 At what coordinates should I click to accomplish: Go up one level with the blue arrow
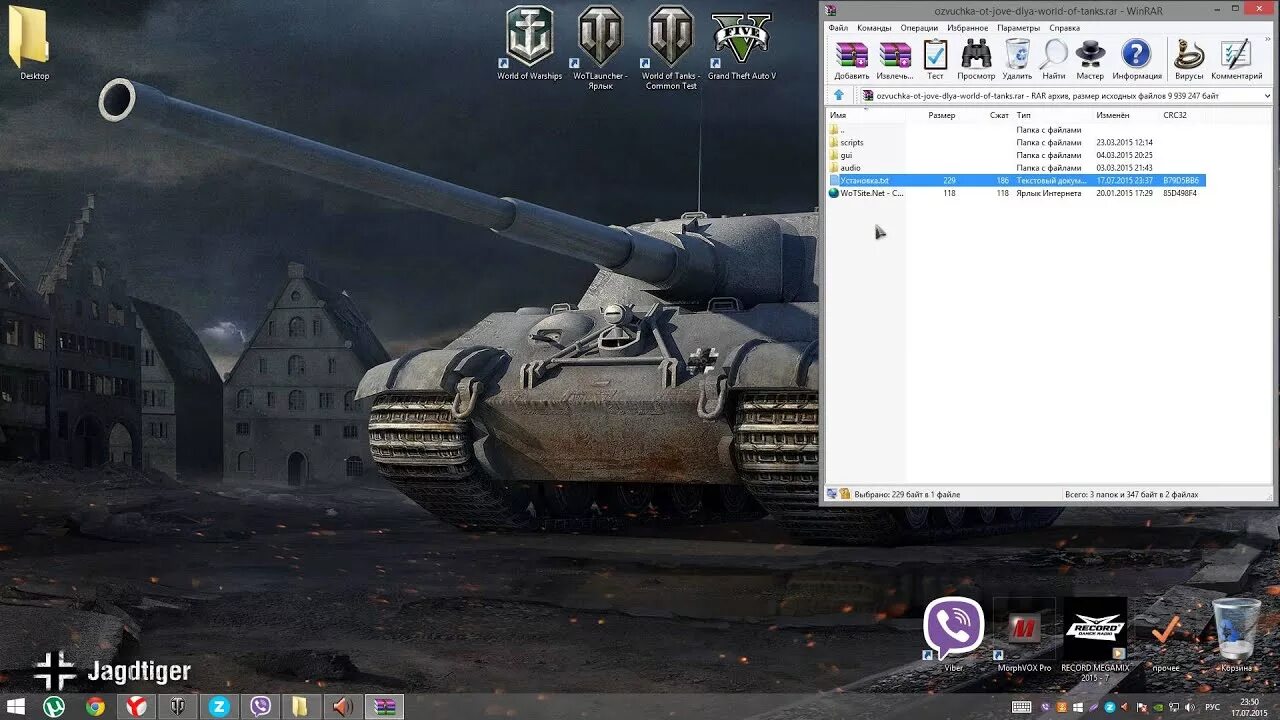tap(839, 95)
